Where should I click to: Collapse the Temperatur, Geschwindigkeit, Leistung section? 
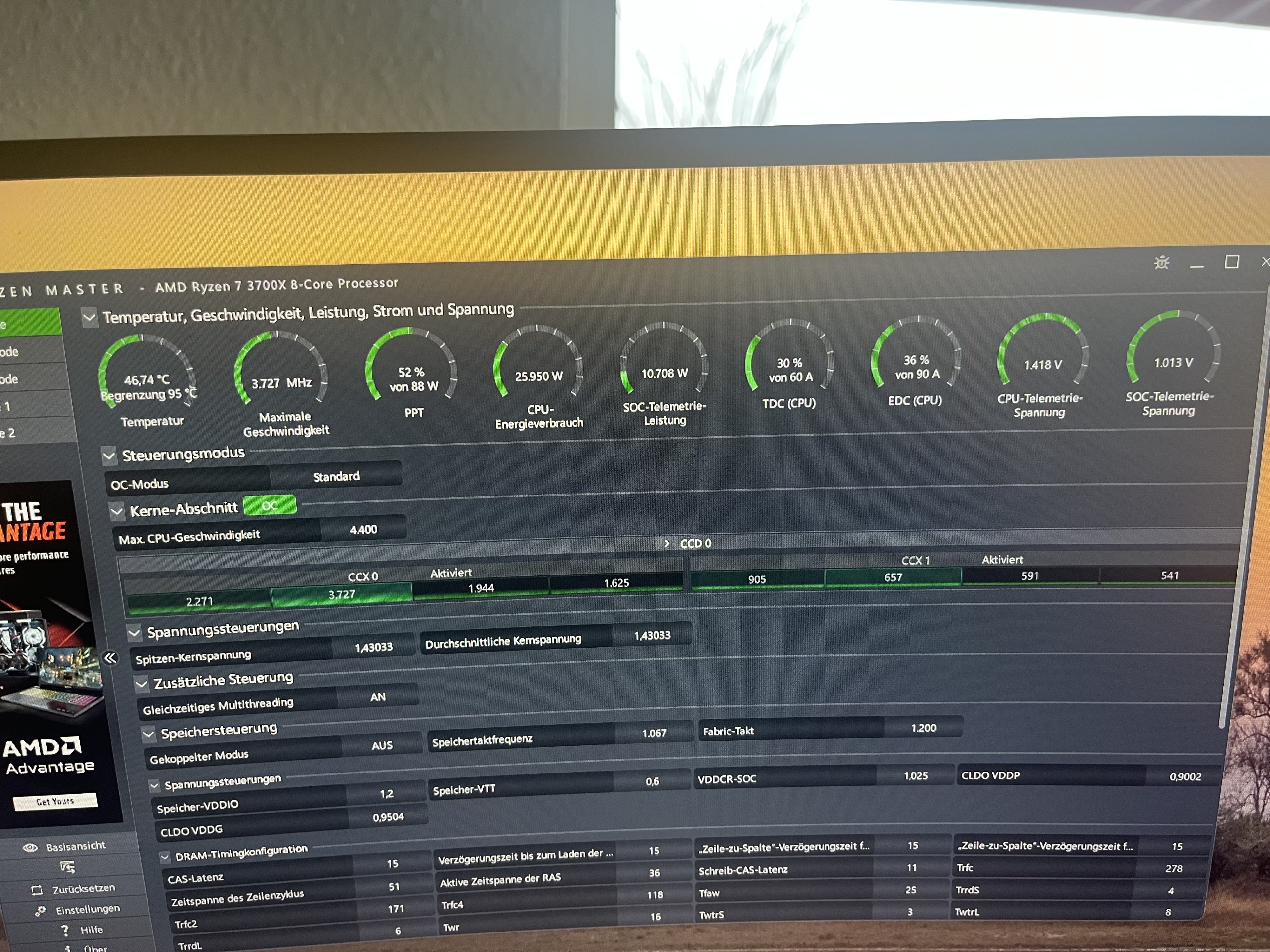[x=90, y=317]
